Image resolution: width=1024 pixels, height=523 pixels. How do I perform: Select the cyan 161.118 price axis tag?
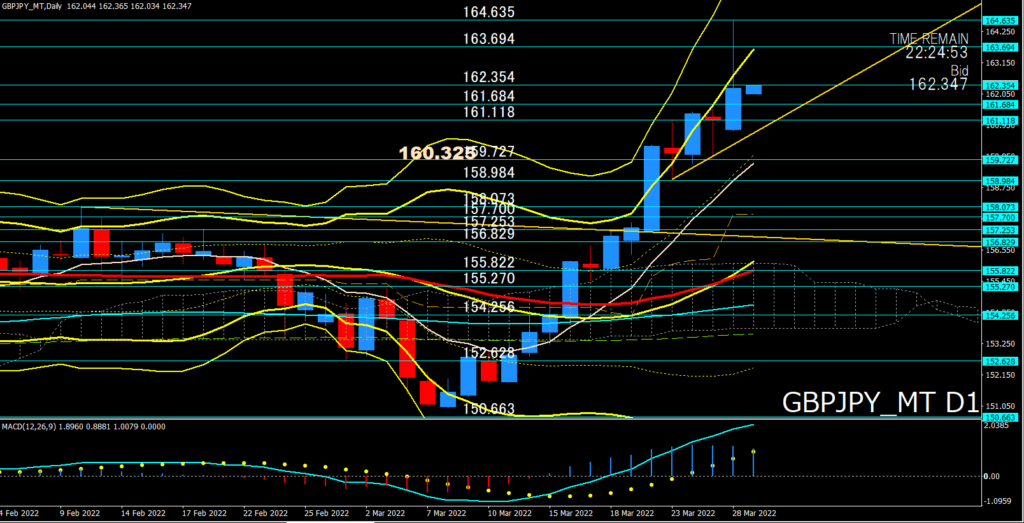(998, 121)
